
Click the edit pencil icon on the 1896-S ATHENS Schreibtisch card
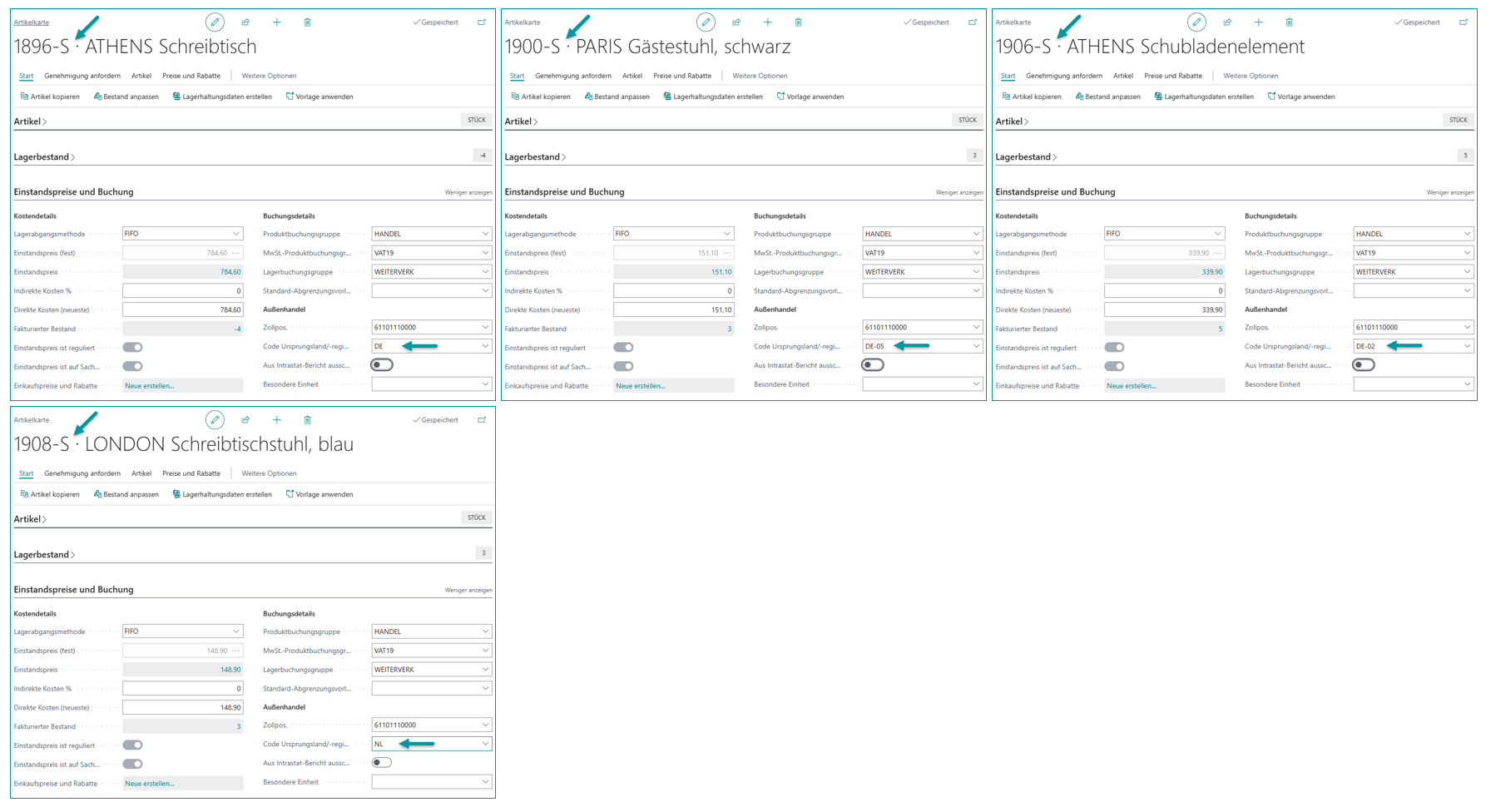[215, 22]
